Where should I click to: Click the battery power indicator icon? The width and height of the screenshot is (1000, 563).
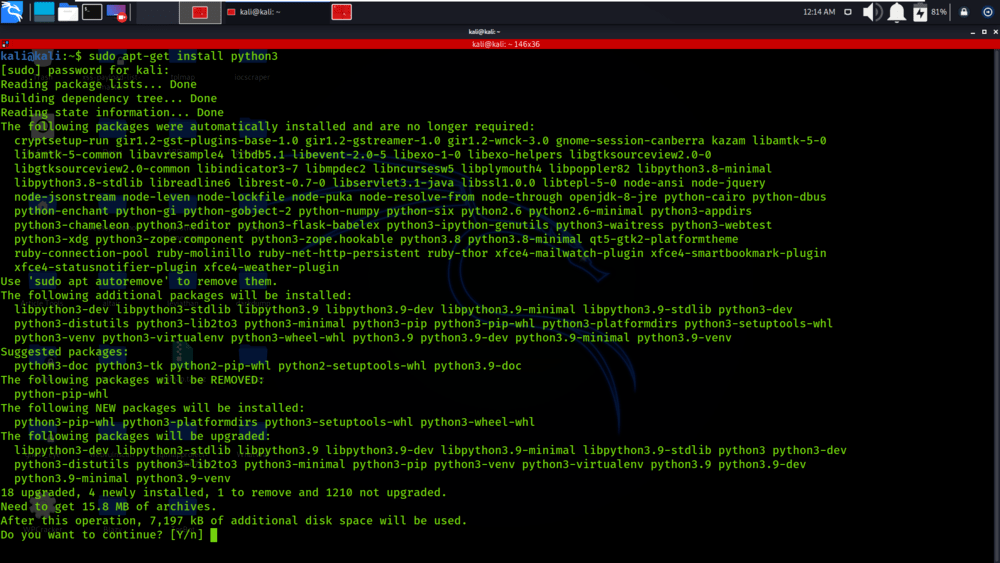tap(920, 12)
